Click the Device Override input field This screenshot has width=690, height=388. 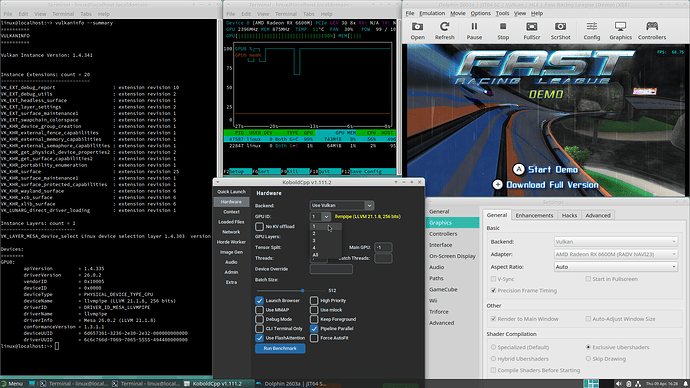(331, 269)
